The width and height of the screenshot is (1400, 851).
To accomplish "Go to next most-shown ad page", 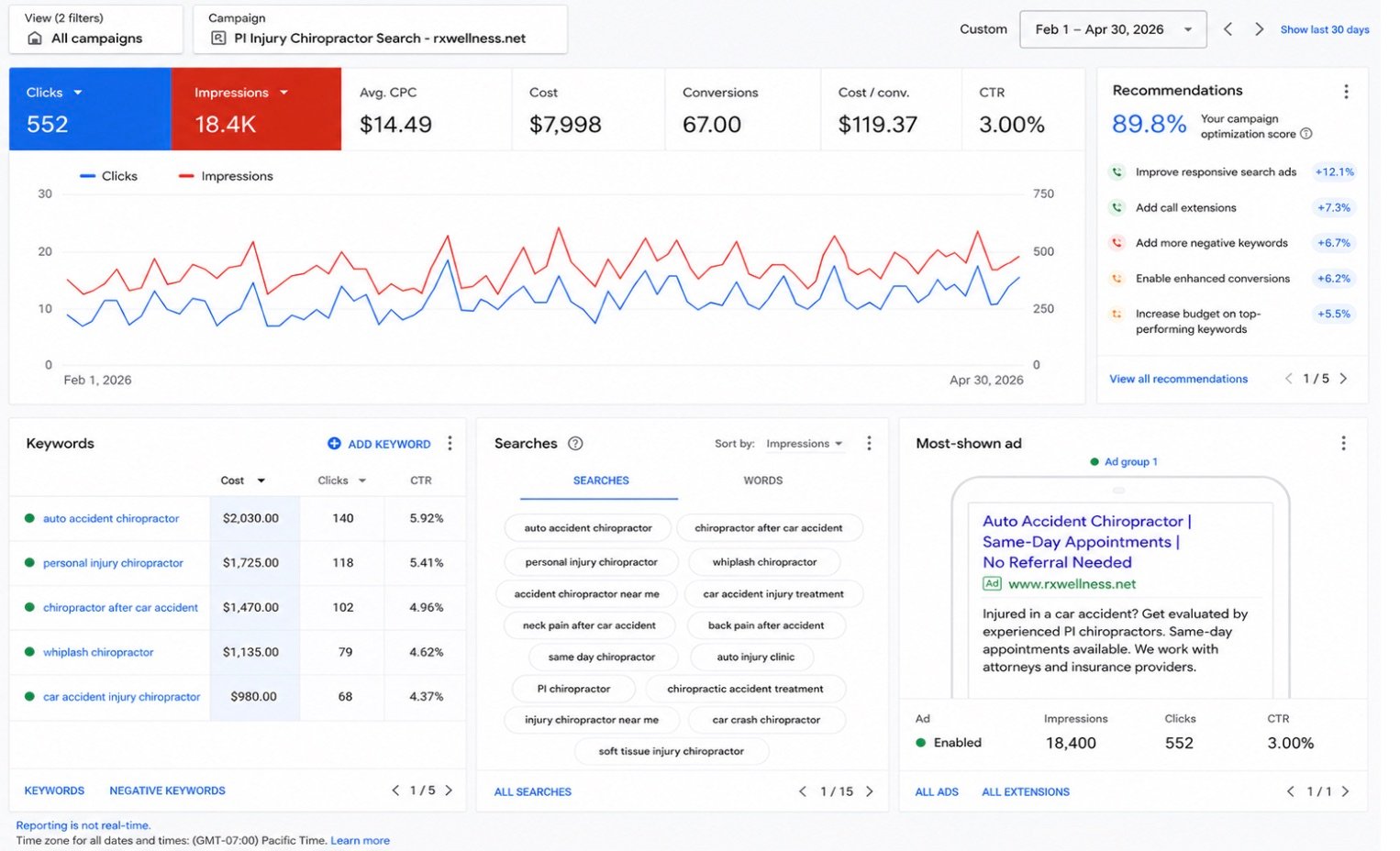I will (1345, 791).
